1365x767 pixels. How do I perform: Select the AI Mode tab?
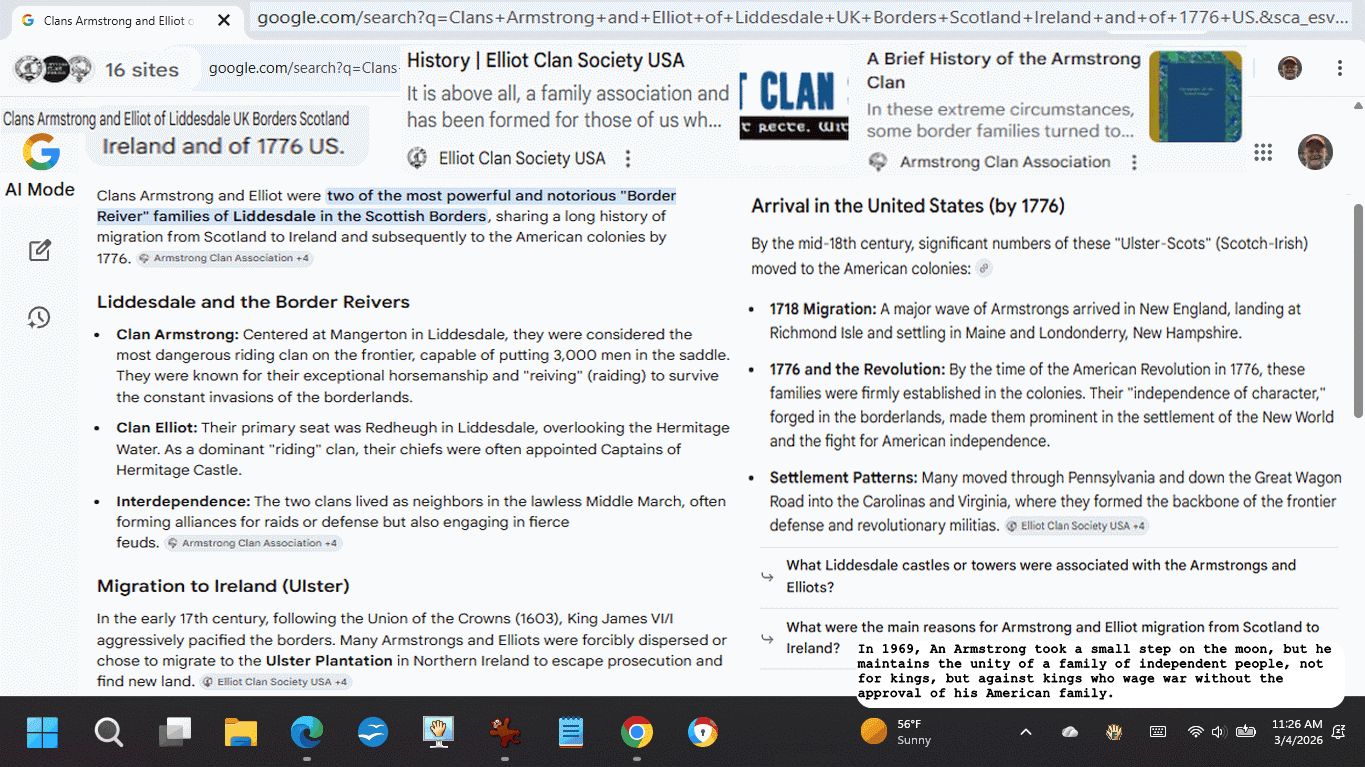(40, 189)
